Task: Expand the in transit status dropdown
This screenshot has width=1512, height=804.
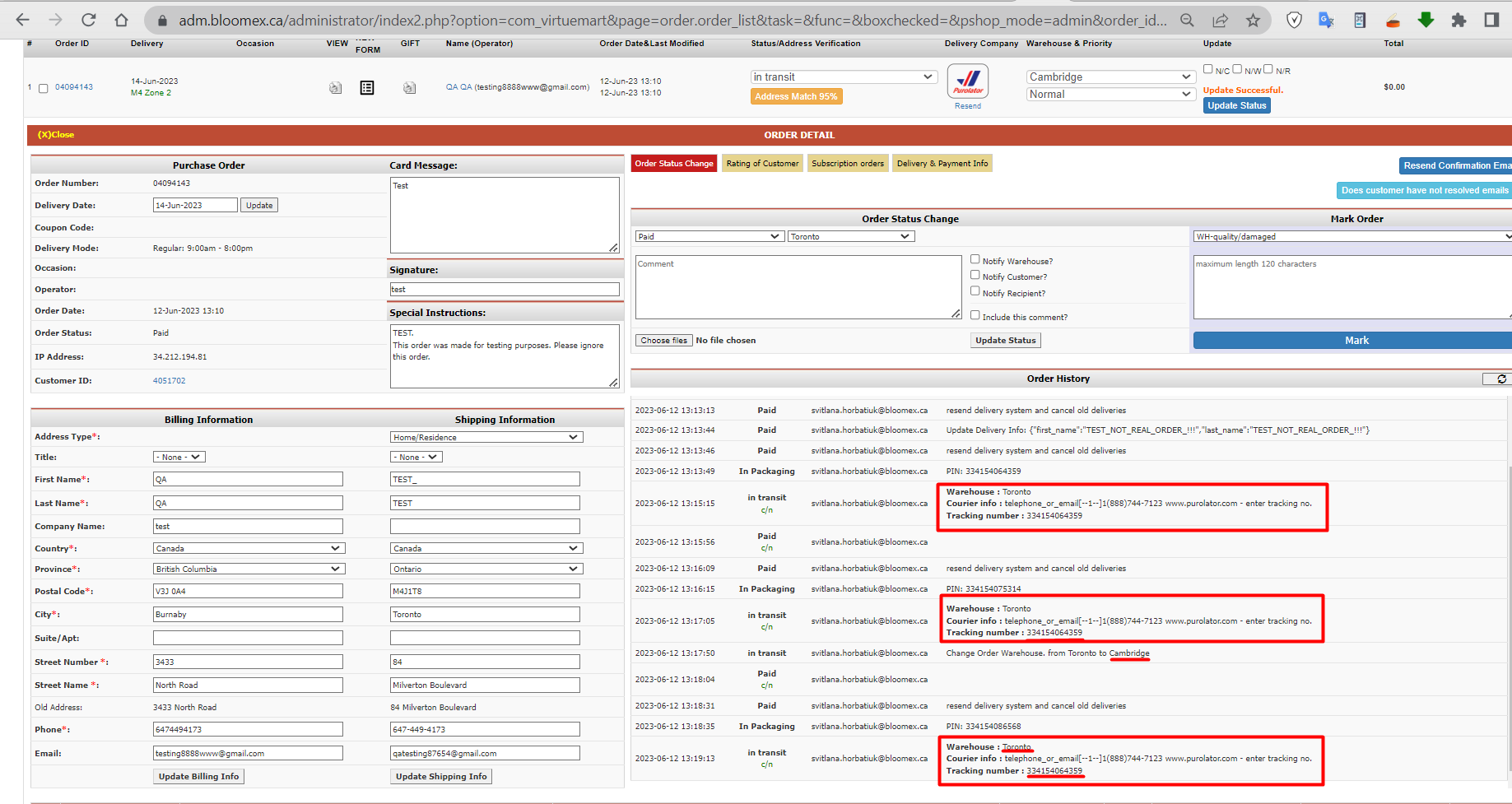Action: click(x=844, y=77)
